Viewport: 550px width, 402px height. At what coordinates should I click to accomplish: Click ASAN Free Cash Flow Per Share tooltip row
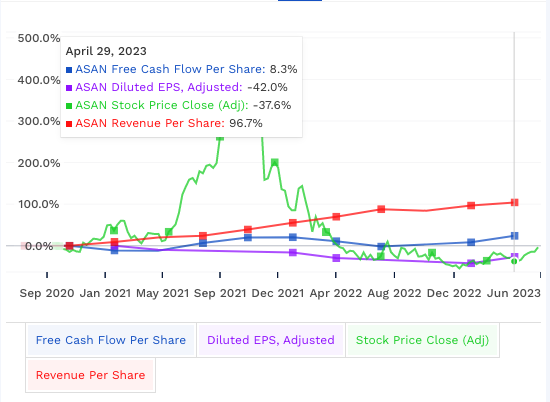coord(182,69)
